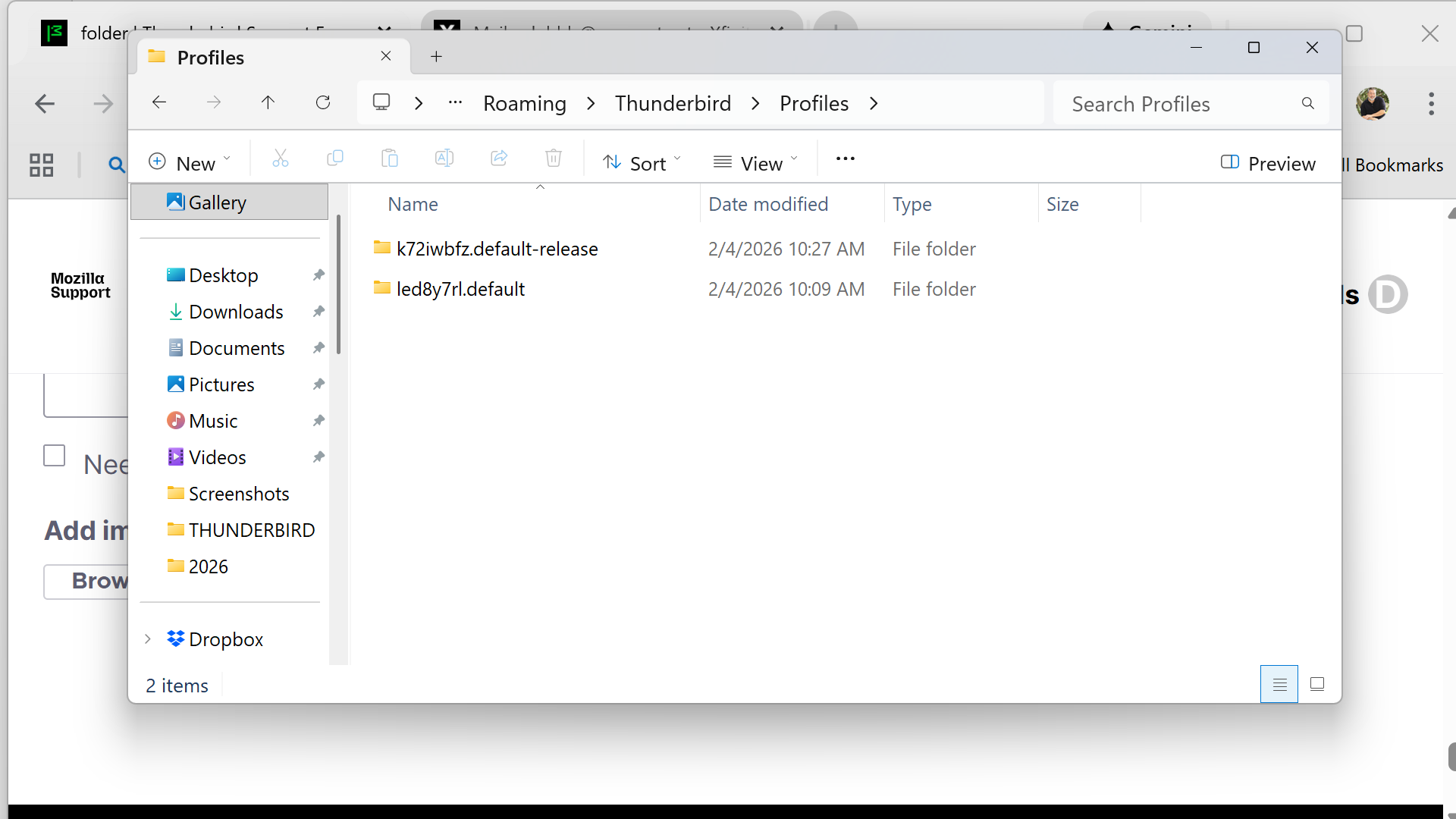Click the New button in toolbar

pyautogui.click(x=190, y=163)
